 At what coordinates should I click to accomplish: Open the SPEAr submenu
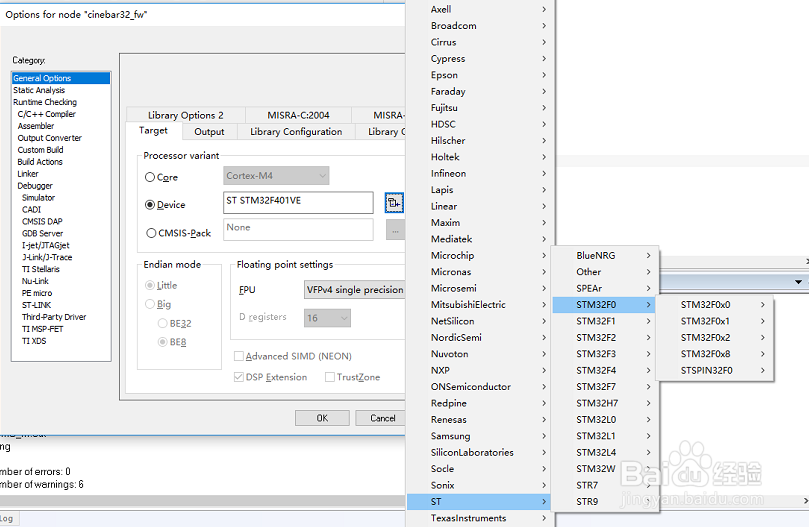[606, 289]
